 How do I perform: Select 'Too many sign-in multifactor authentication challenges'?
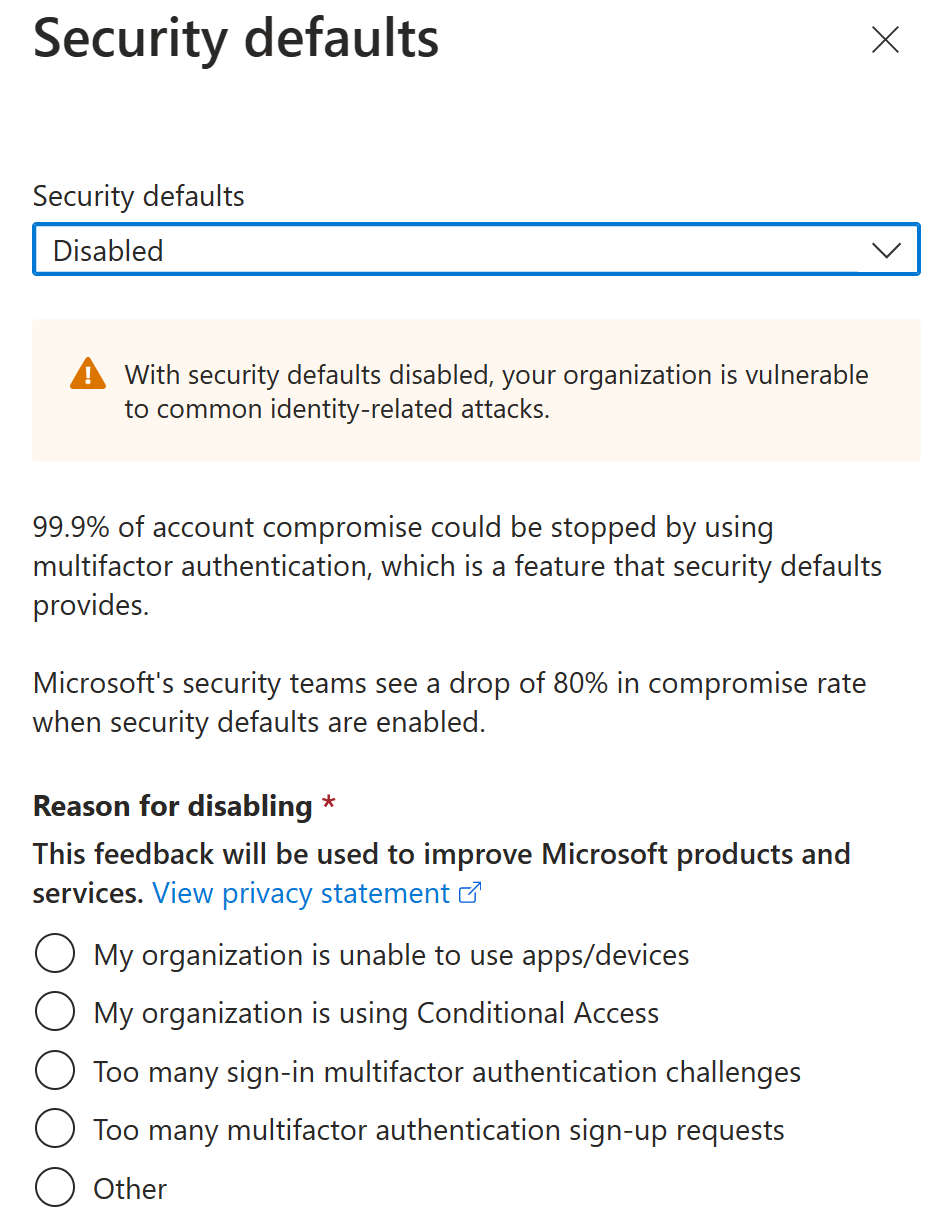coord(55,1072)
